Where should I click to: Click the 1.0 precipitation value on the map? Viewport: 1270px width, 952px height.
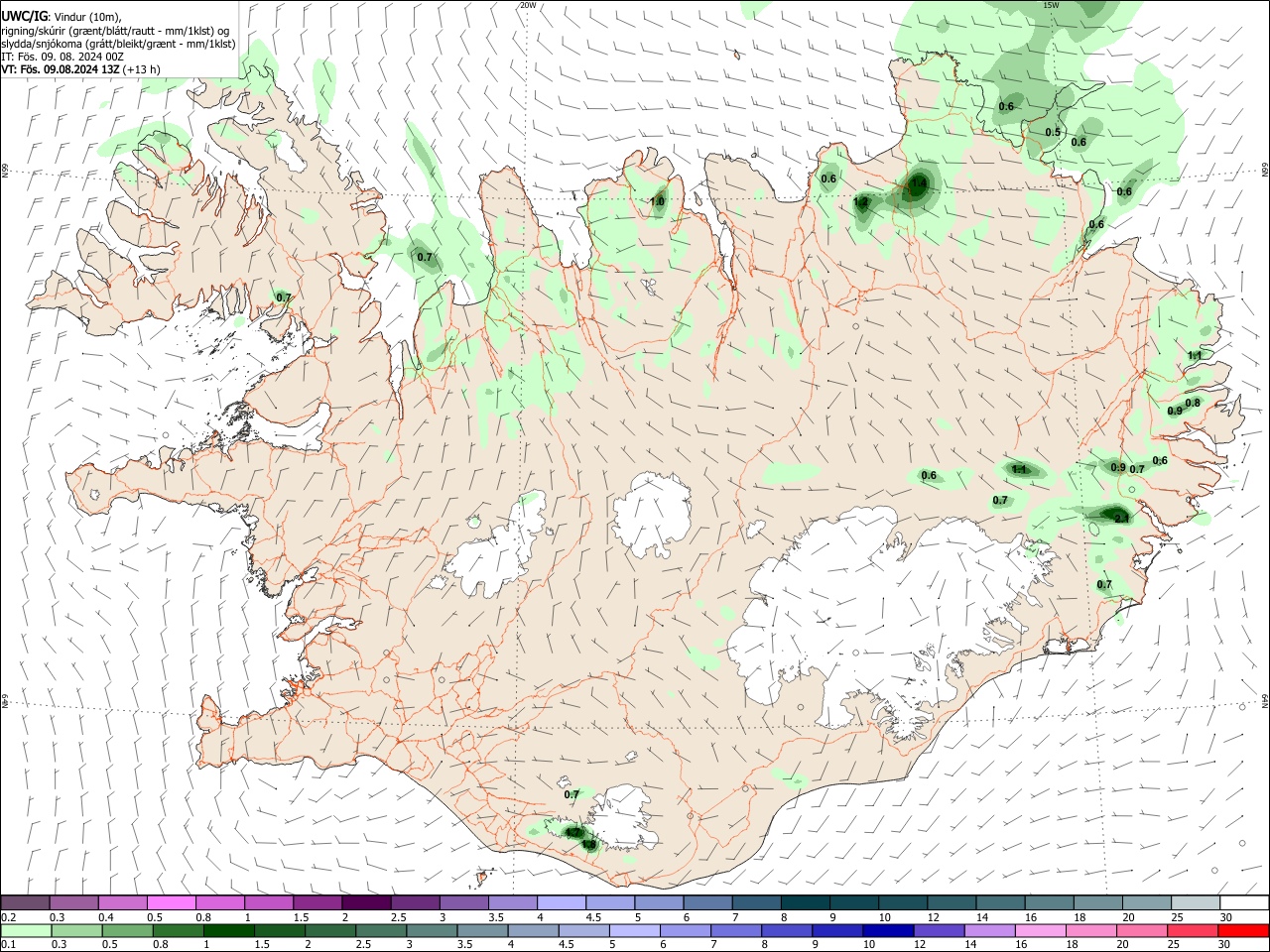[x=657, y=202]
